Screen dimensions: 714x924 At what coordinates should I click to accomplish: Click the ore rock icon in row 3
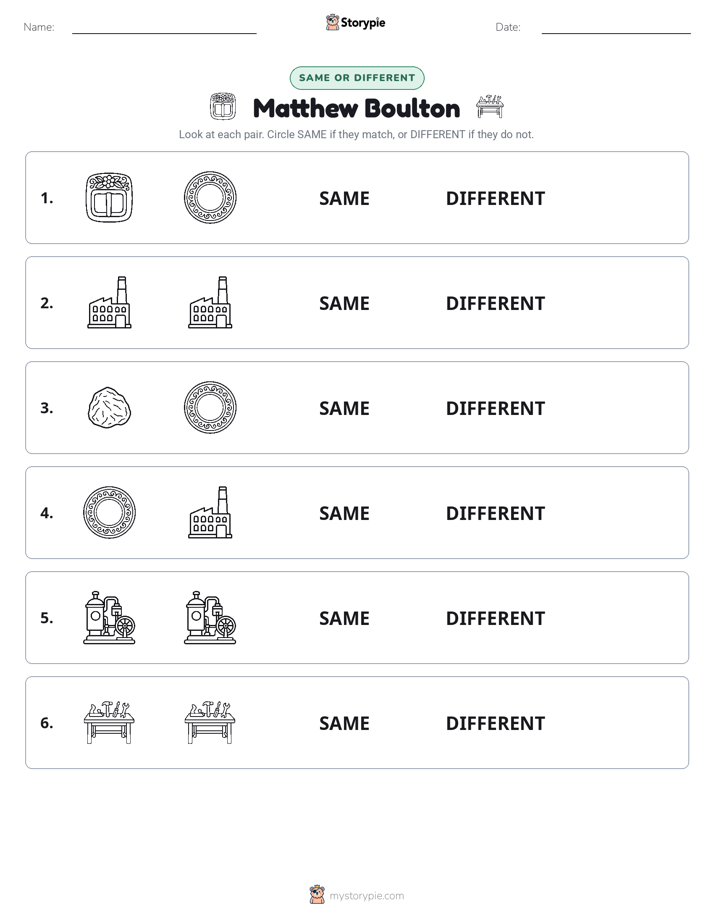tap(109, 407)
